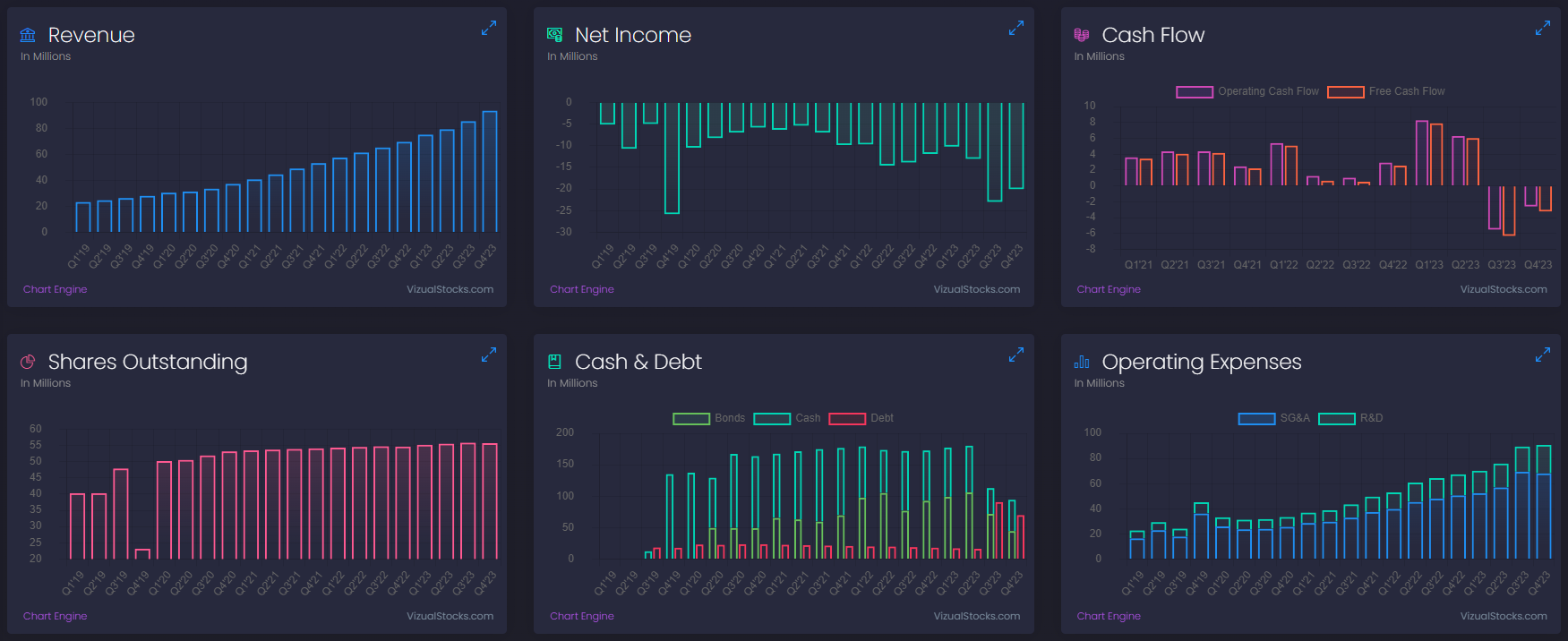1568x641 pixels.
Task: Click the Cash Flow icon
Action: coord(1082,35)
